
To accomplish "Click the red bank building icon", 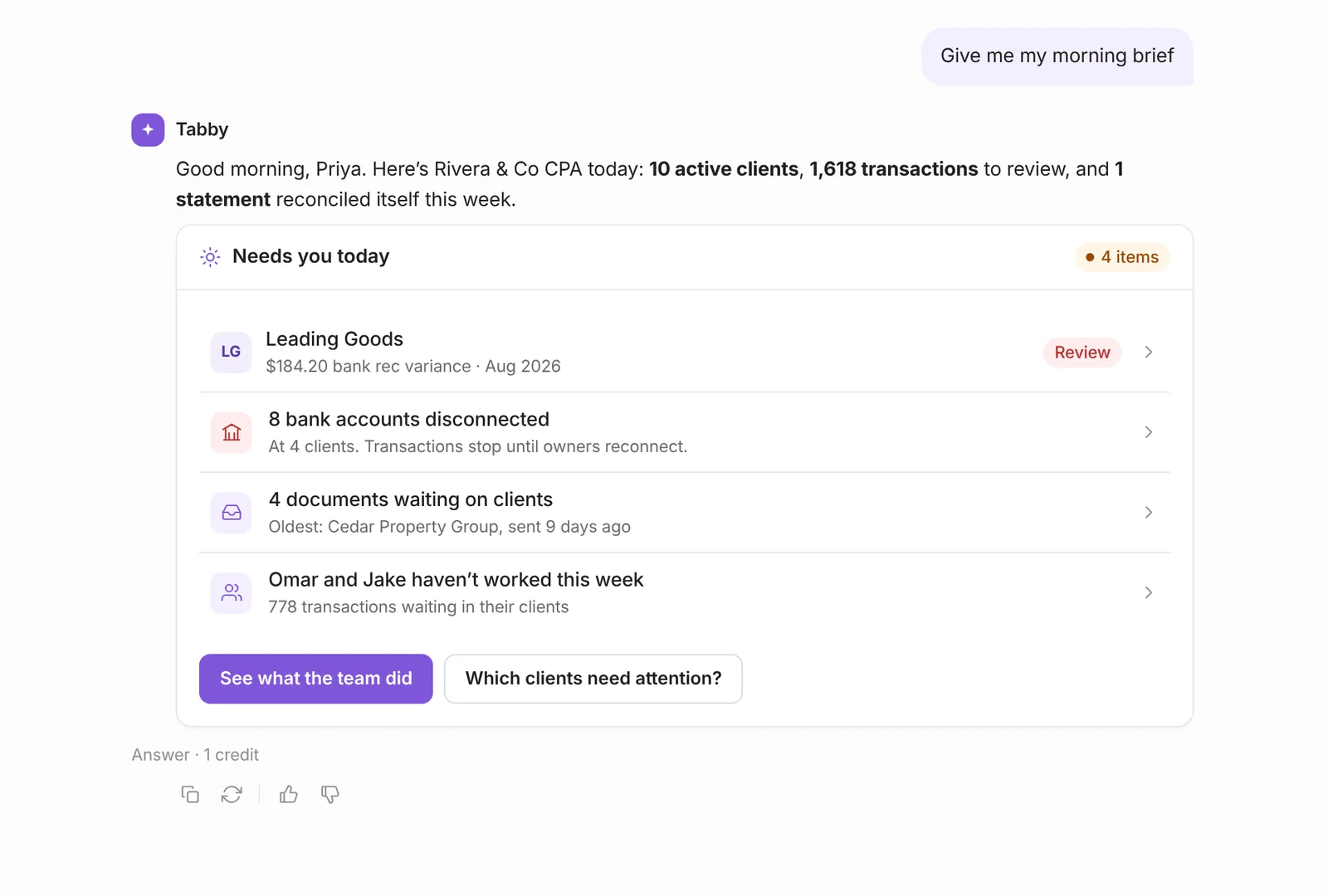I will pyautogui.click(x=231, y=432).
